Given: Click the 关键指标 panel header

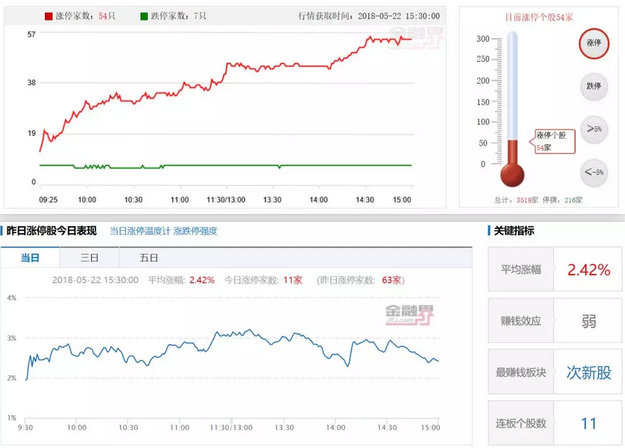Looking at the screenshot, I should [513, 231].
